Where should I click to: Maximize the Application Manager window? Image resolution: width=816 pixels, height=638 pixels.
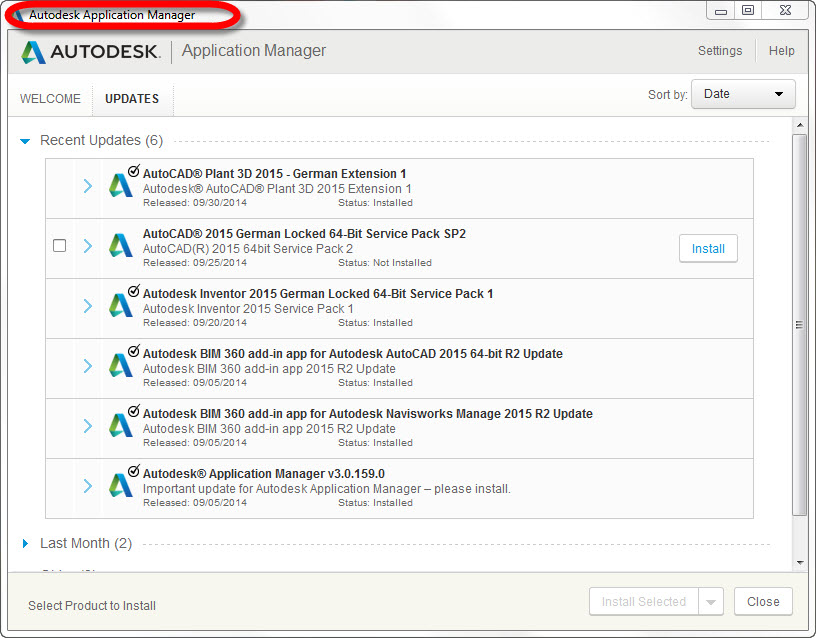[x=748, y=11]
